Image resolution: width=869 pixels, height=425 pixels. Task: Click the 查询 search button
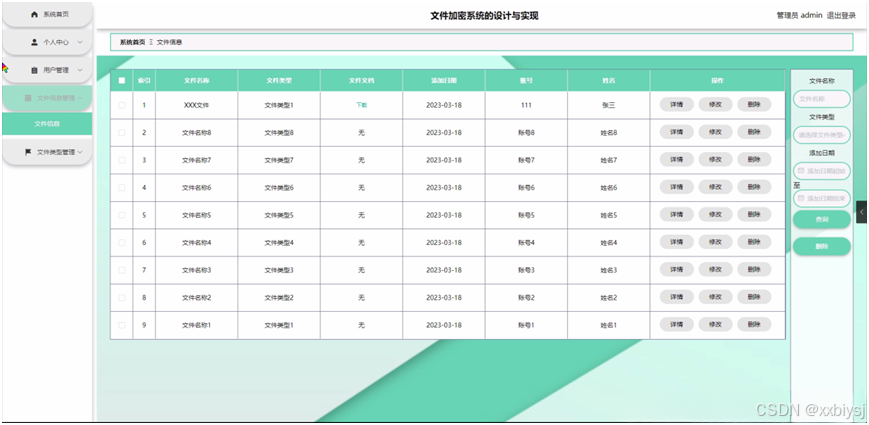point(821,219)
